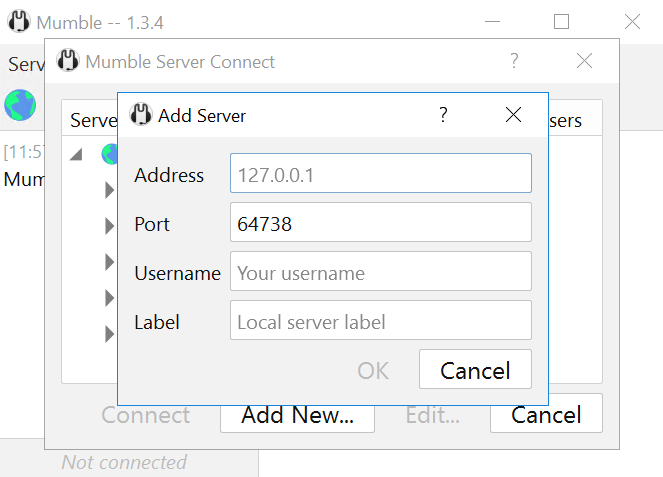Click the Mumble icon in Add Server title
Screen dimensions: 663x477
[x=140, y=115]
